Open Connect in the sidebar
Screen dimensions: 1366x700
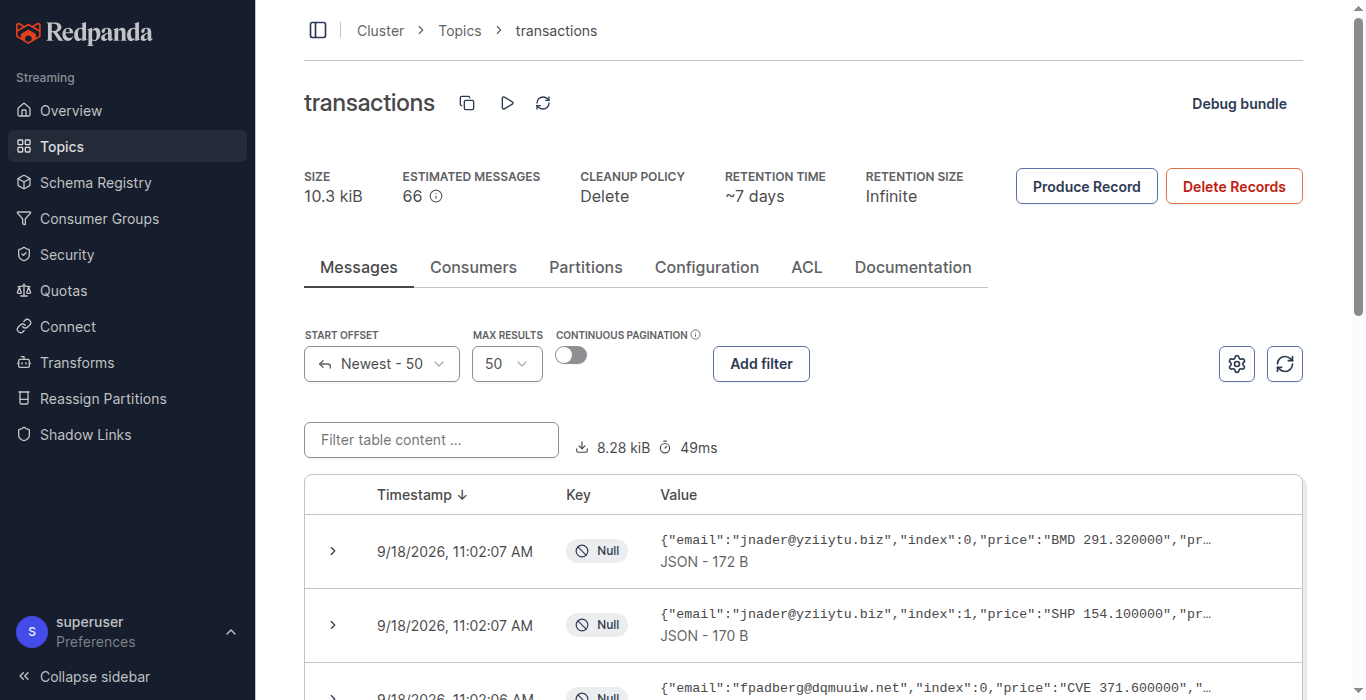point(127,326)
